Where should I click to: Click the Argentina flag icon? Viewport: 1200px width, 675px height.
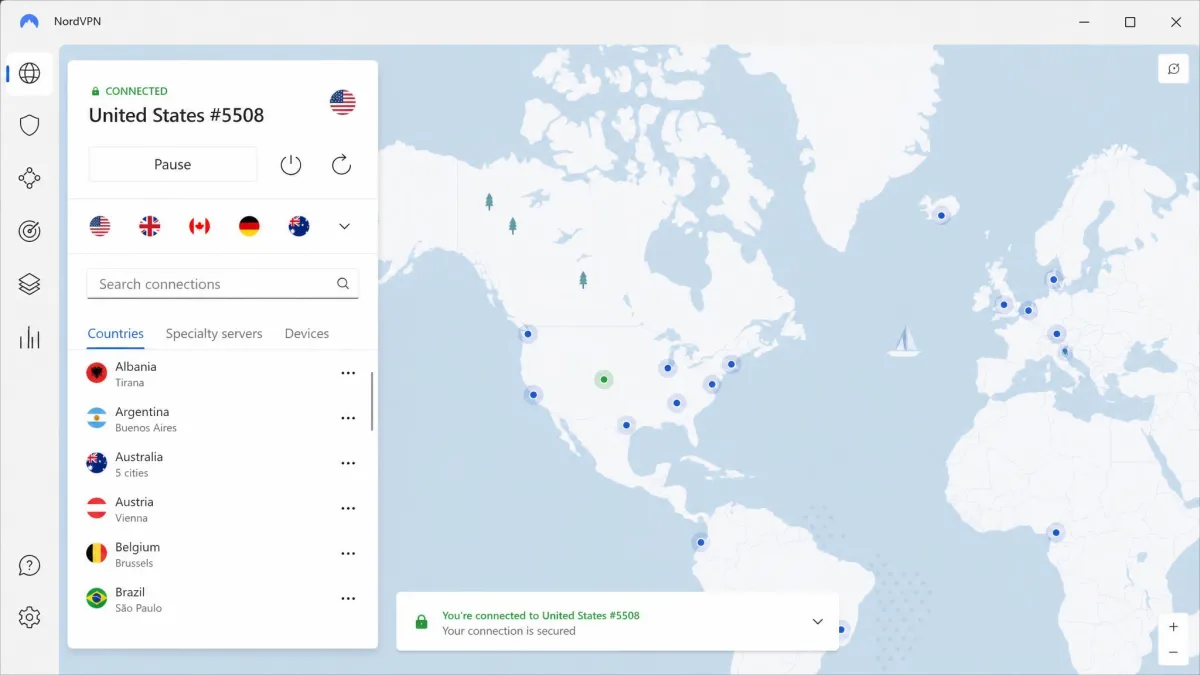click(97, 418)
